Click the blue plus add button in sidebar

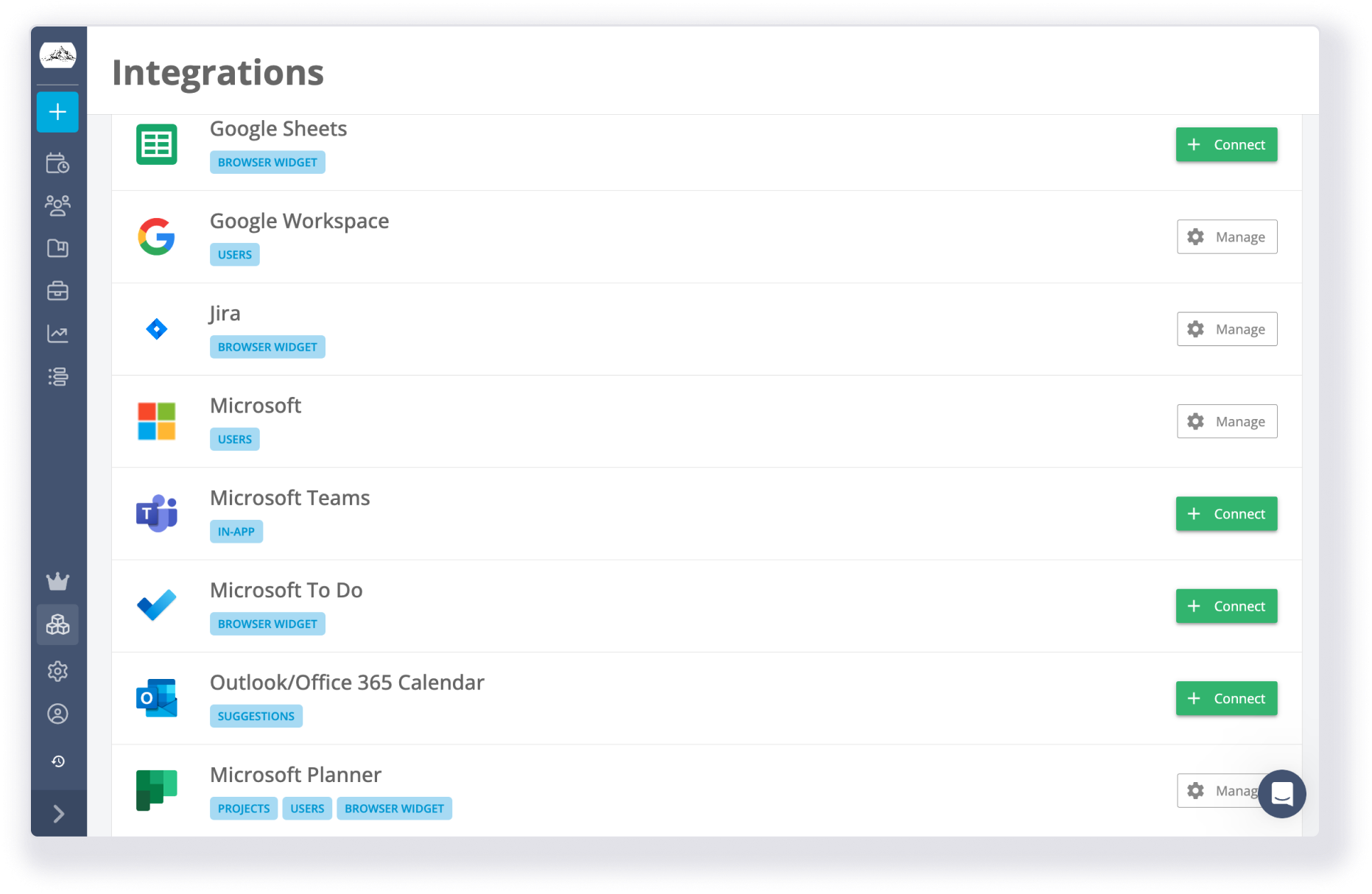(x=57, y=112)
